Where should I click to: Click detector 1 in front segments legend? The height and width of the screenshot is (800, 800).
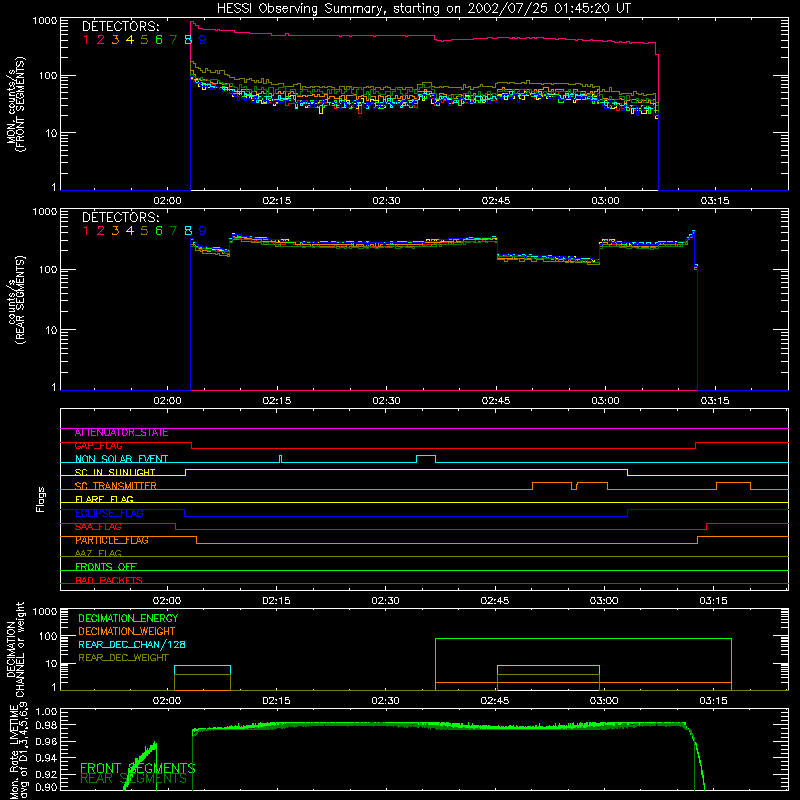pos(86,40)
